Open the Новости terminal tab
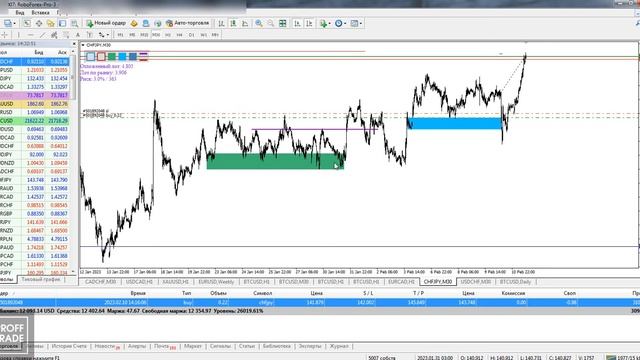Screen dimensions: 640x360 tap(105, 346)
